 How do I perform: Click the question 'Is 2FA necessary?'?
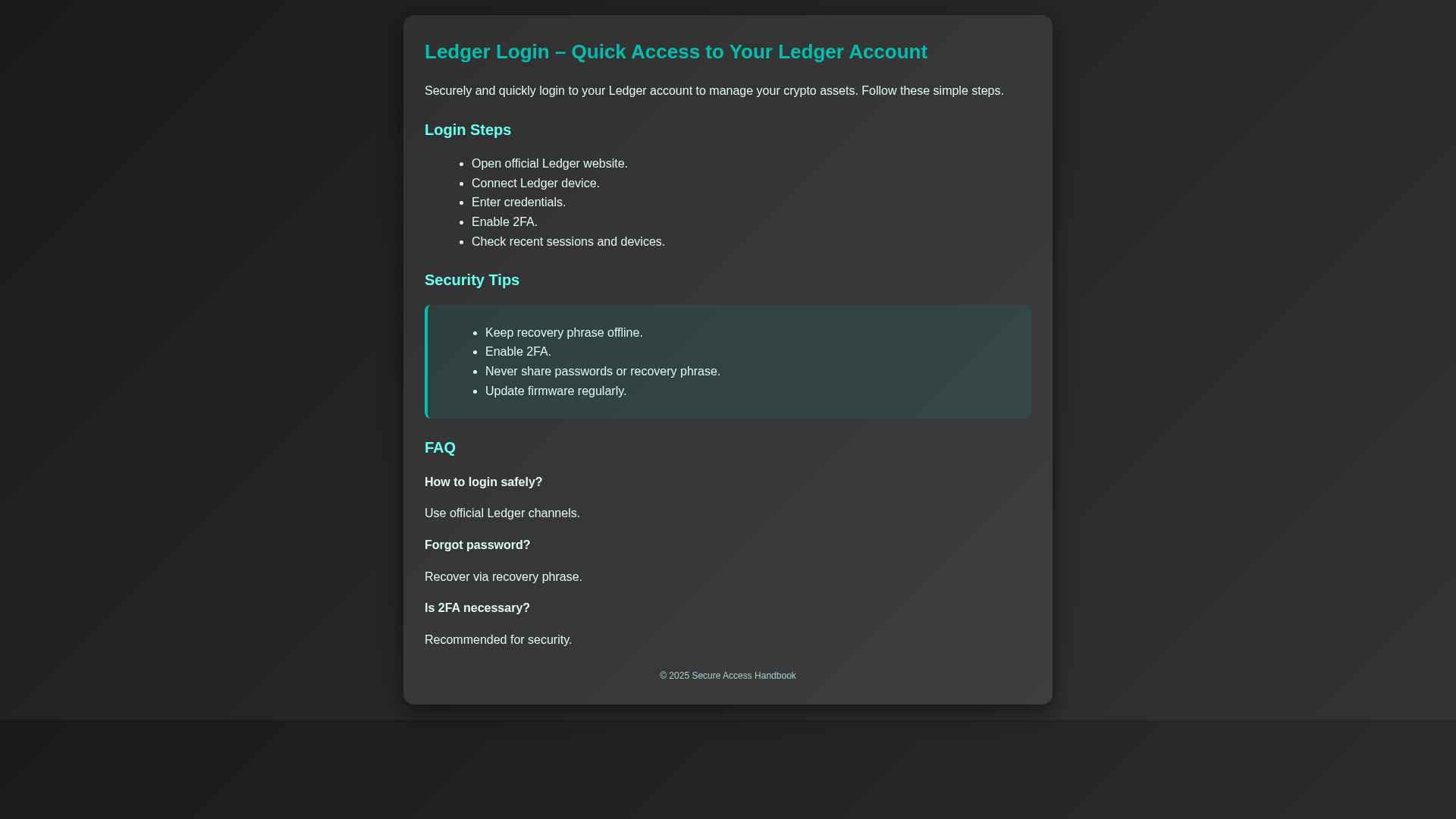pos(477,608)
